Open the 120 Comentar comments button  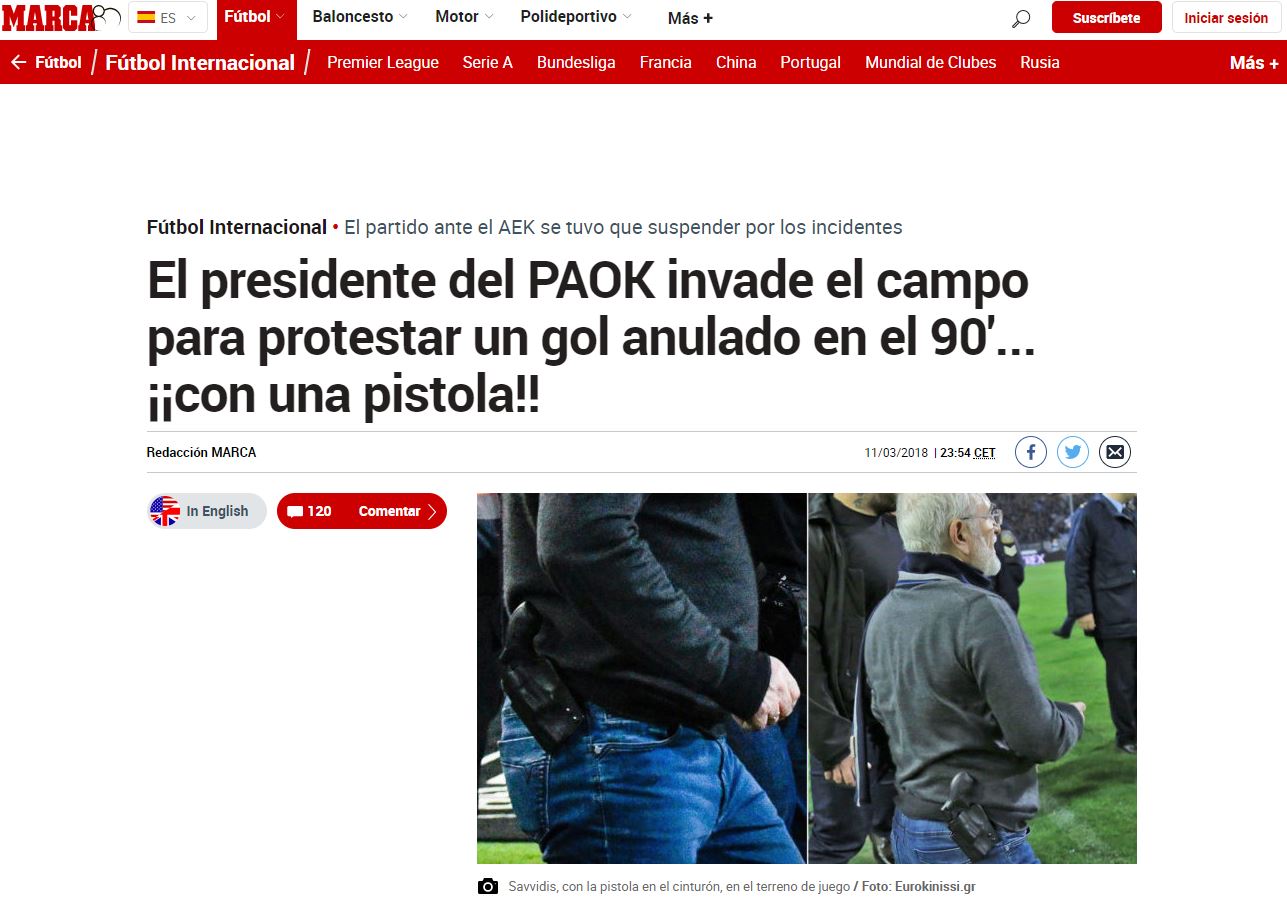[x=362, y=511]
